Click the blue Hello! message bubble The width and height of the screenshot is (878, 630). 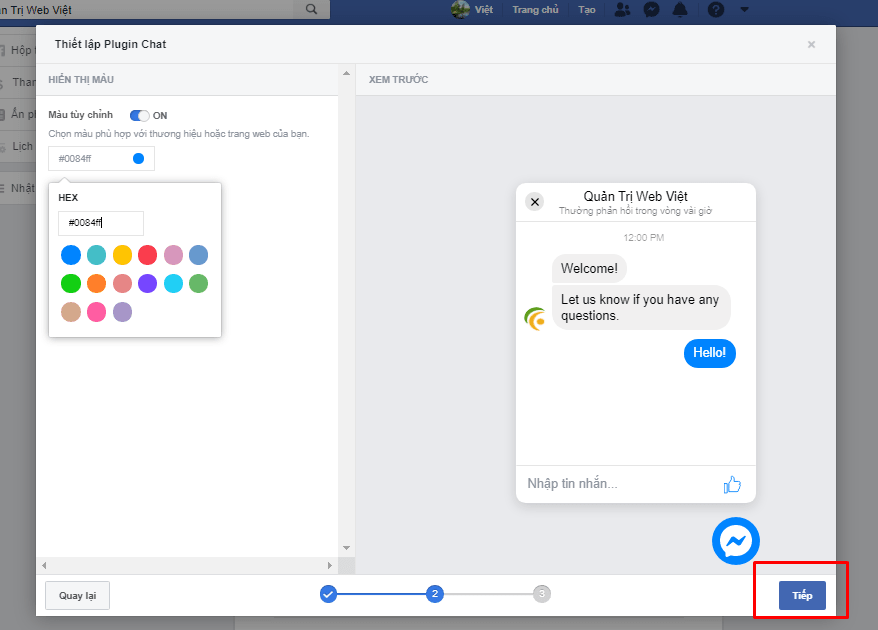(x=709, y=353)
